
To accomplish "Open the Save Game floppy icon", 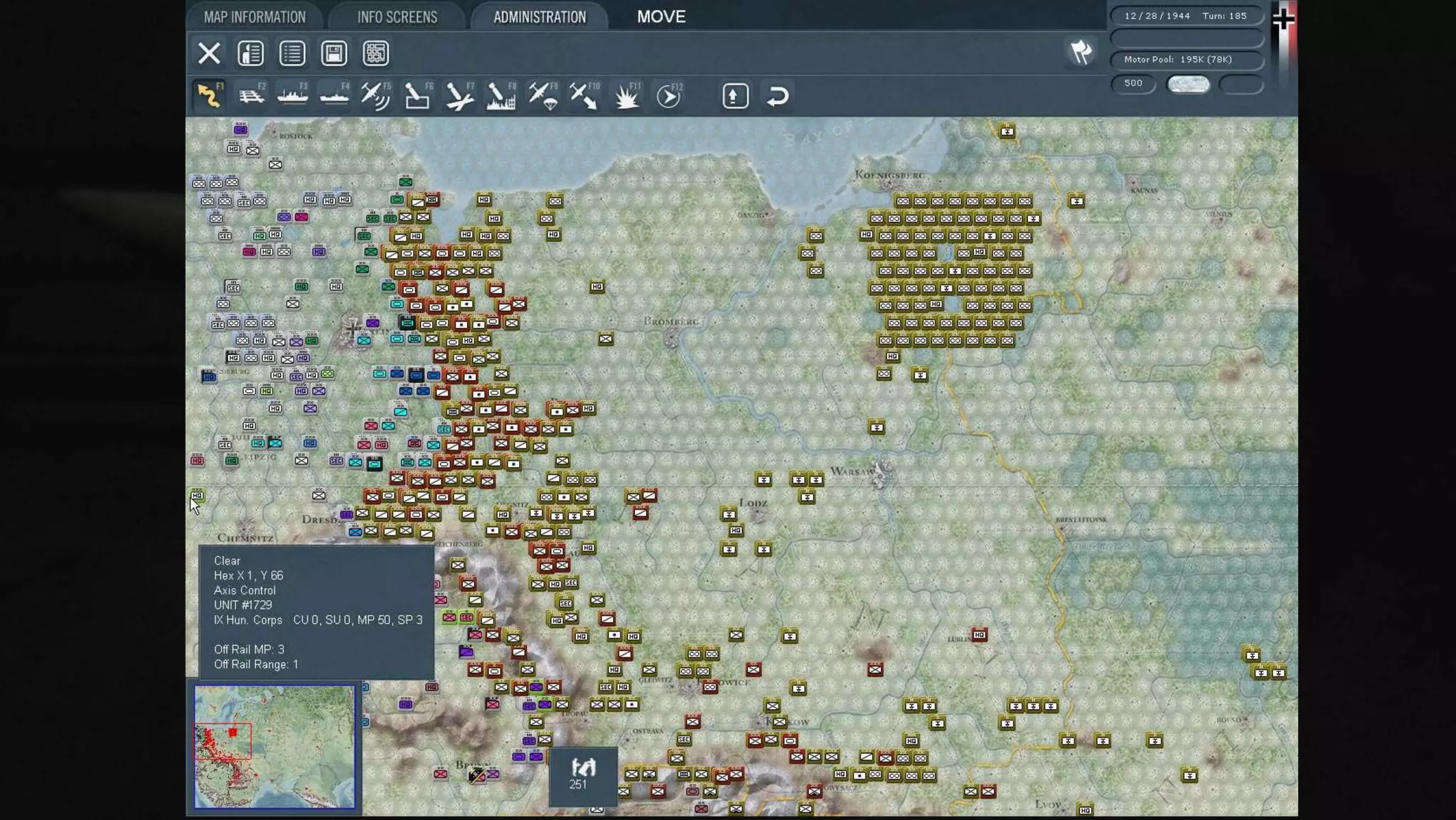I will (333, 53).
